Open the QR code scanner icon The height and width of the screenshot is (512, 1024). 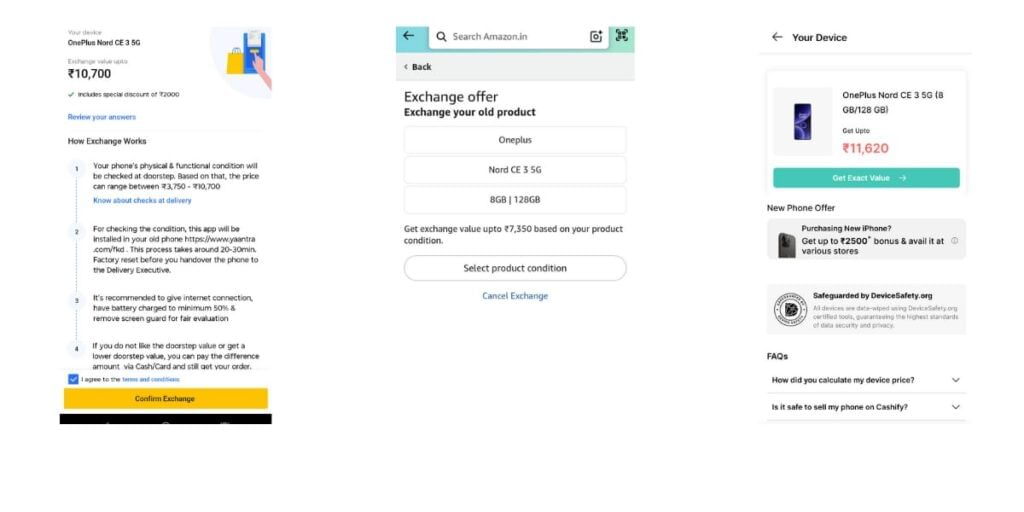[x=621, y=36]
